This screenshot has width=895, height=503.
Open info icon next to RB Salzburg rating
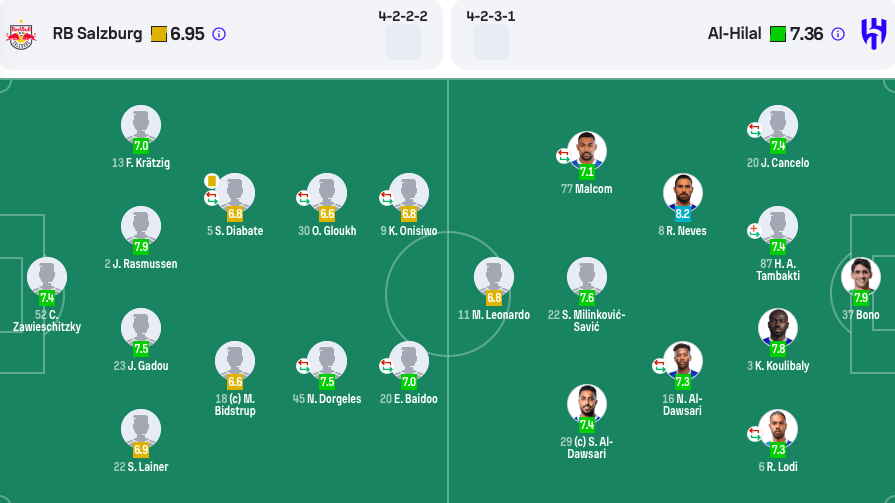(219, 34)
